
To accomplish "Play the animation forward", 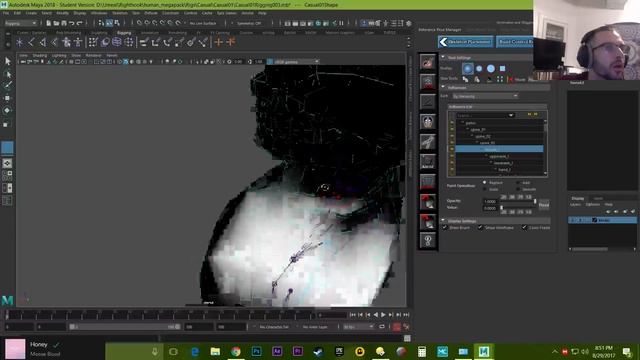I will tap(383, 315).
